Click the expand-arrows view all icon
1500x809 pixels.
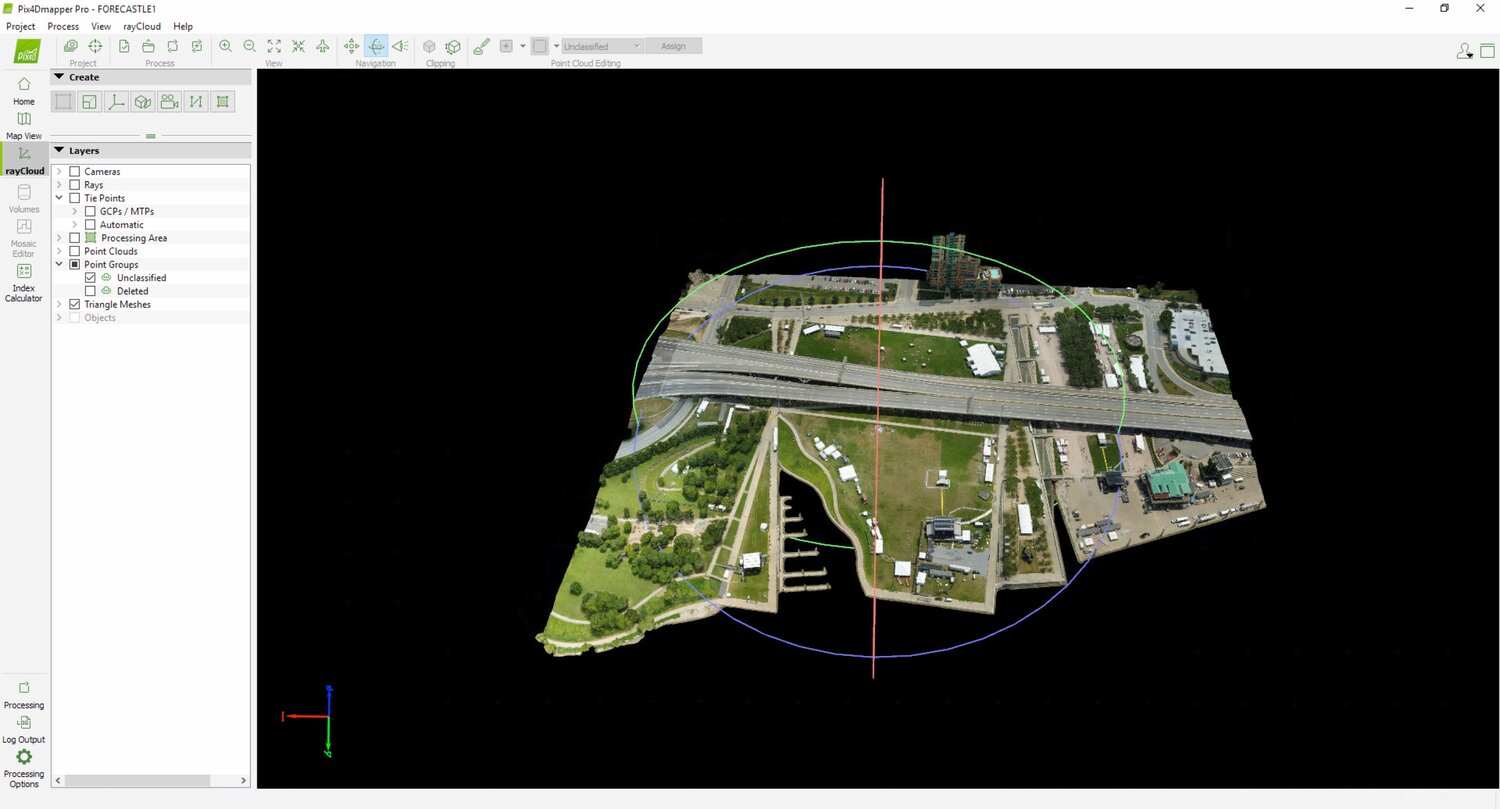274,46
